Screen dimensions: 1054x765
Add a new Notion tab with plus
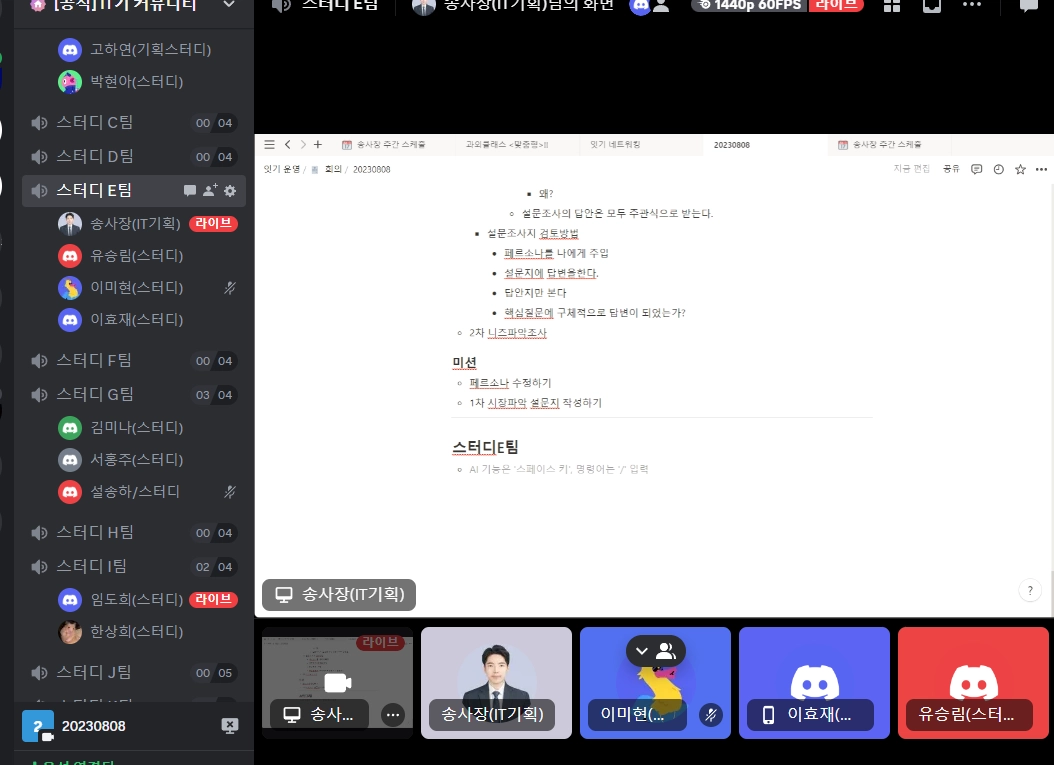(318, 145)
